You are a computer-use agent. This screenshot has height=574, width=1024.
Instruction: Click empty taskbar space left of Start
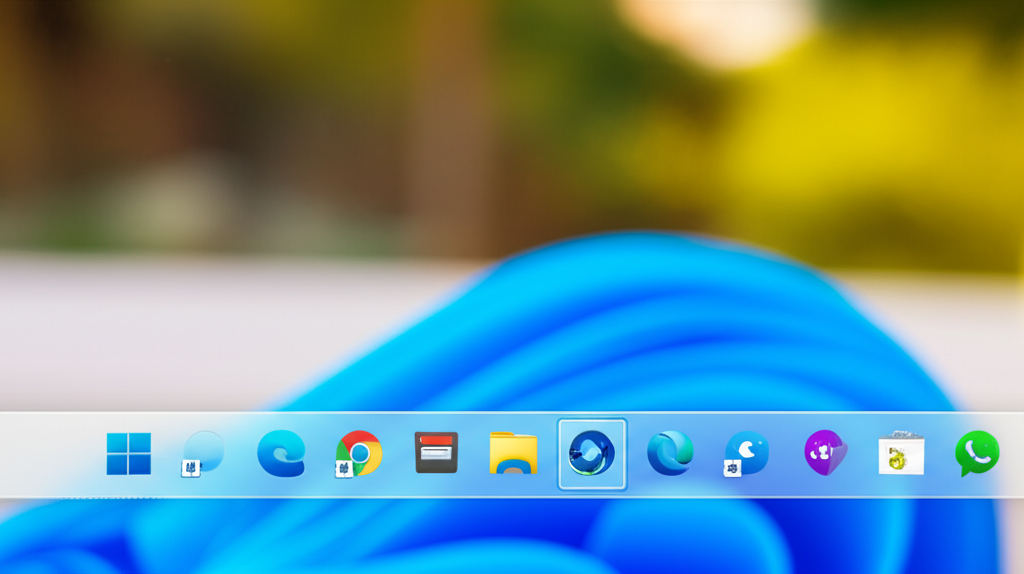coord(50,455)
